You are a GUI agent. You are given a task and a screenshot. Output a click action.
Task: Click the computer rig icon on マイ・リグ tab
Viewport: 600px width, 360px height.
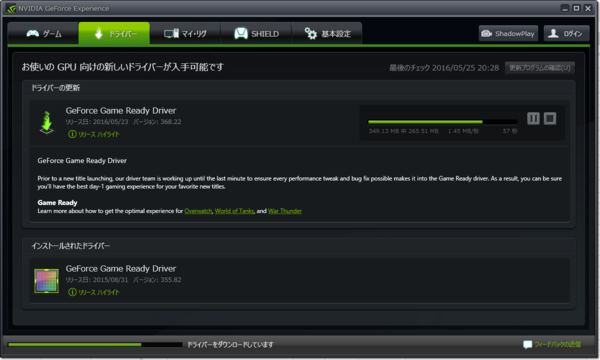pyautogui.click(x=171, y=34)
